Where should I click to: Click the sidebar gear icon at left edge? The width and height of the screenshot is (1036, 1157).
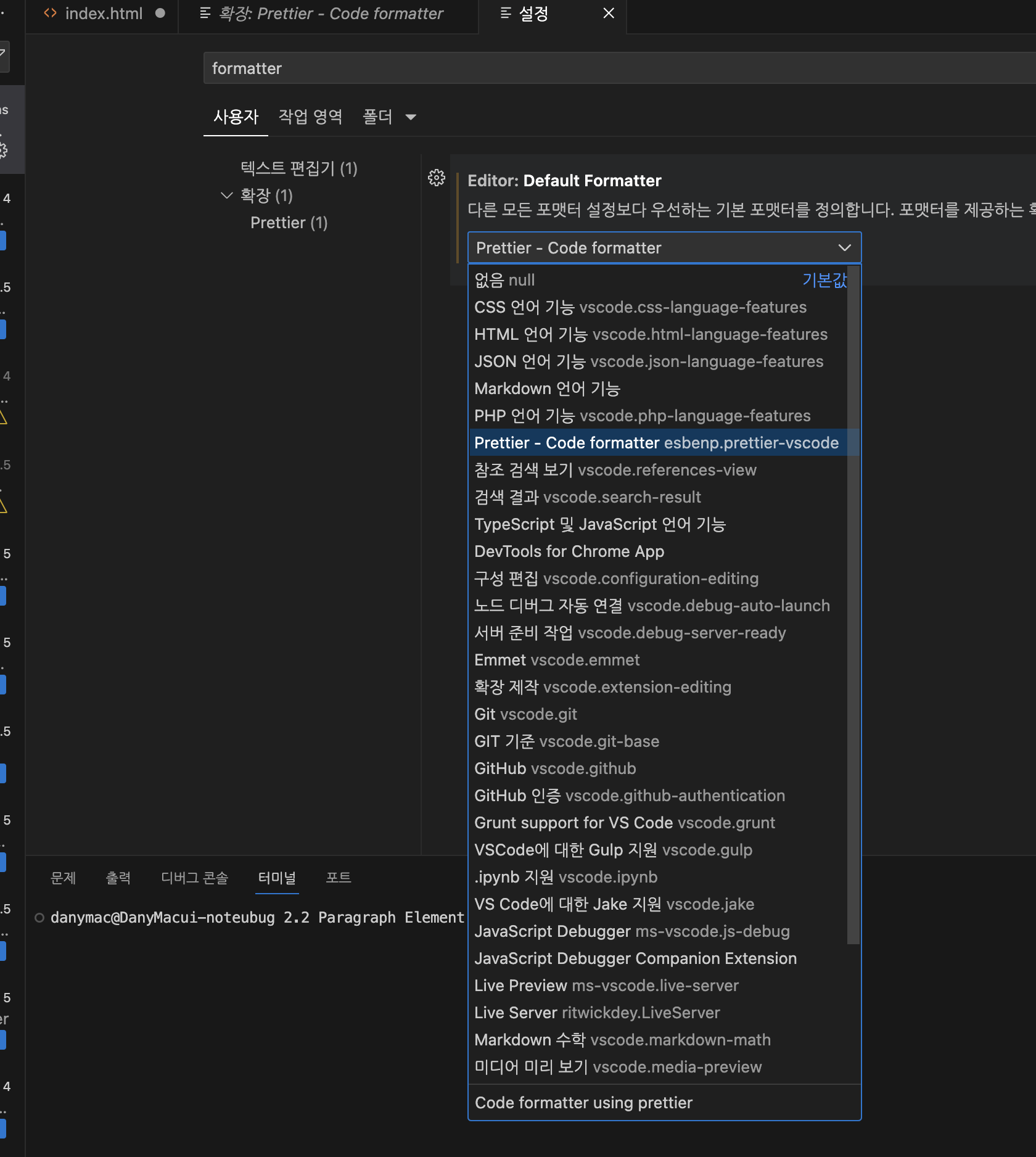tap(2, 150)
